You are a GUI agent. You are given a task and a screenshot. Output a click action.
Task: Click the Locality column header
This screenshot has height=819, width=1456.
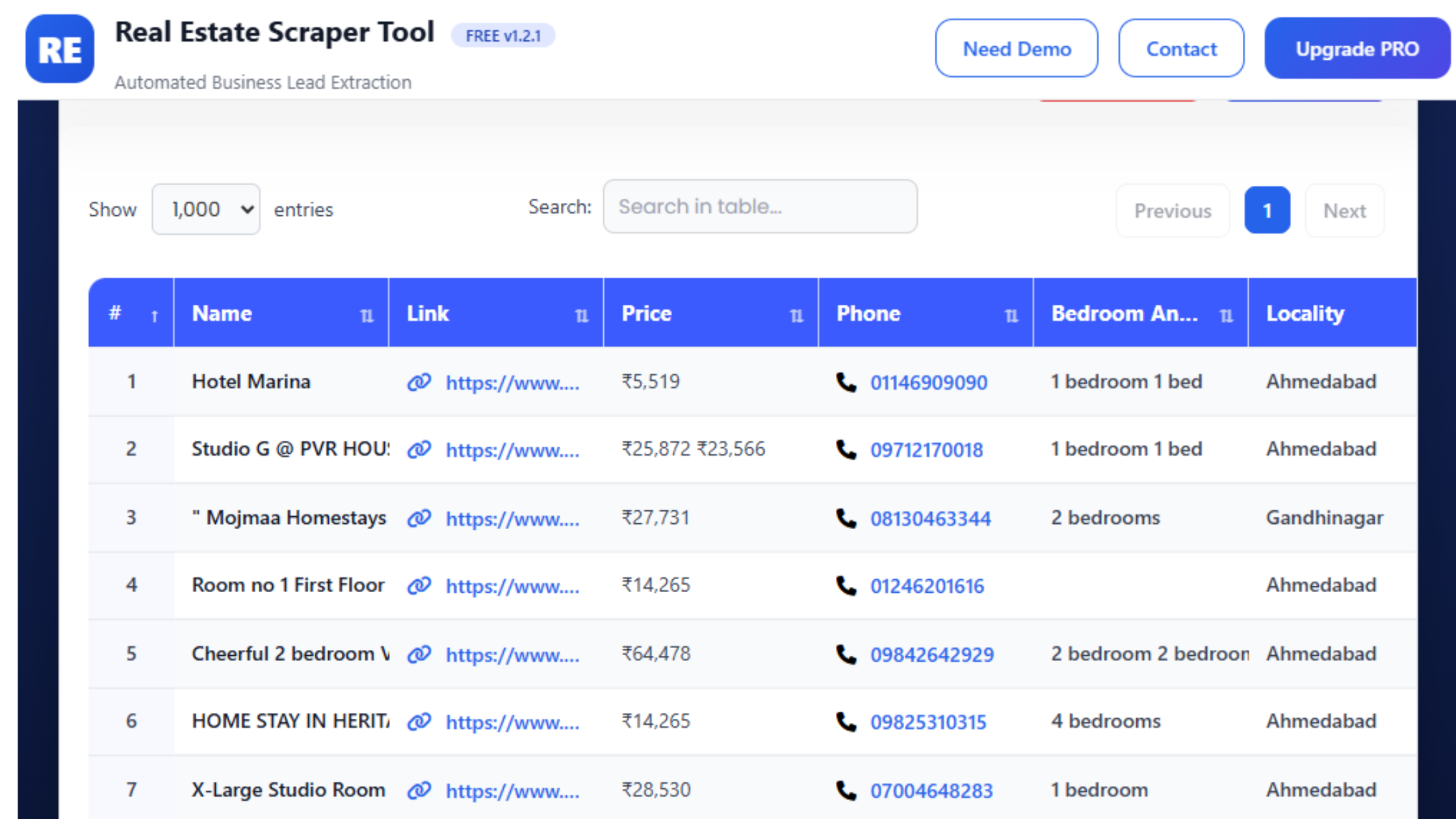point(1305,314)
